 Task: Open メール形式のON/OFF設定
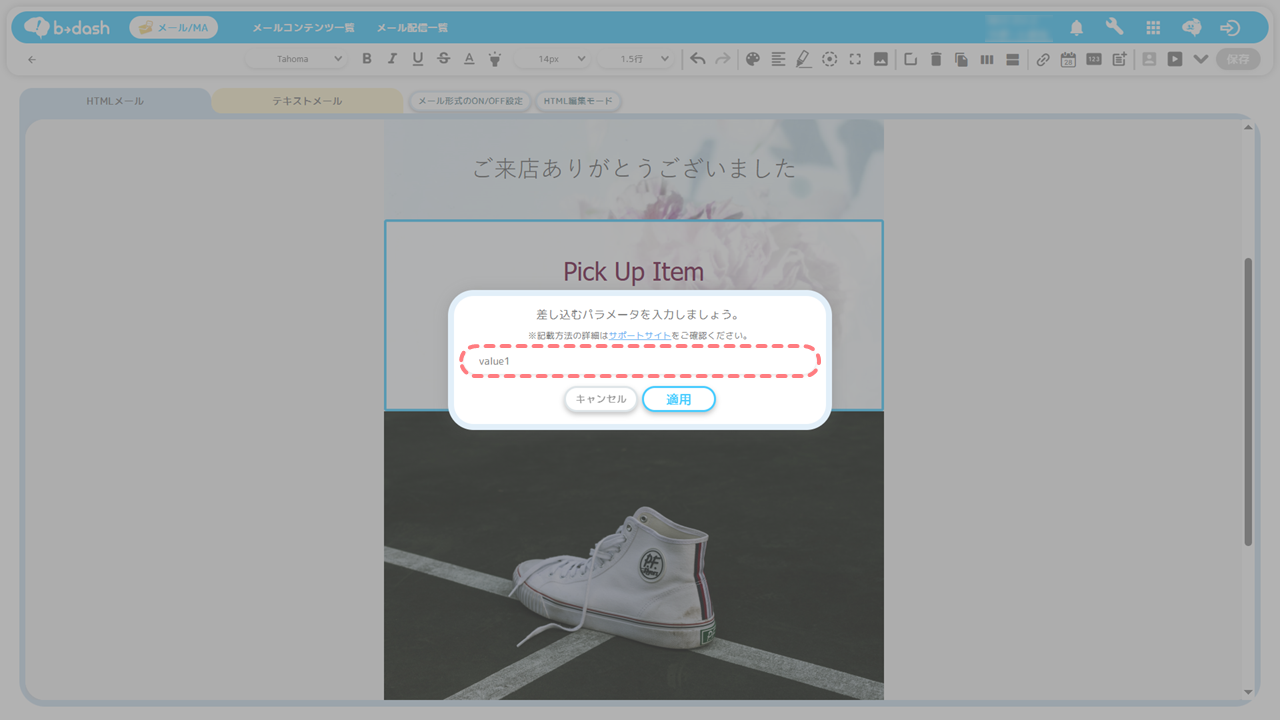click(x=470, y=101)
